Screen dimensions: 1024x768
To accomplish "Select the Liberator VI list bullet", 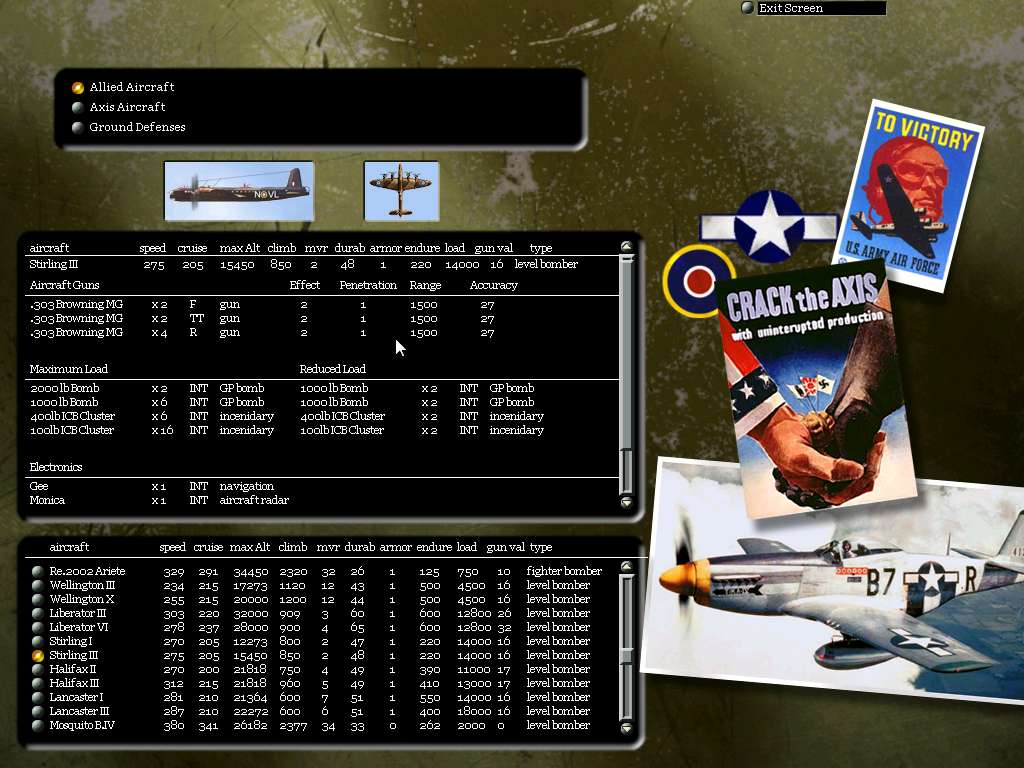I will pyautogui.click(x=38, y=628).
